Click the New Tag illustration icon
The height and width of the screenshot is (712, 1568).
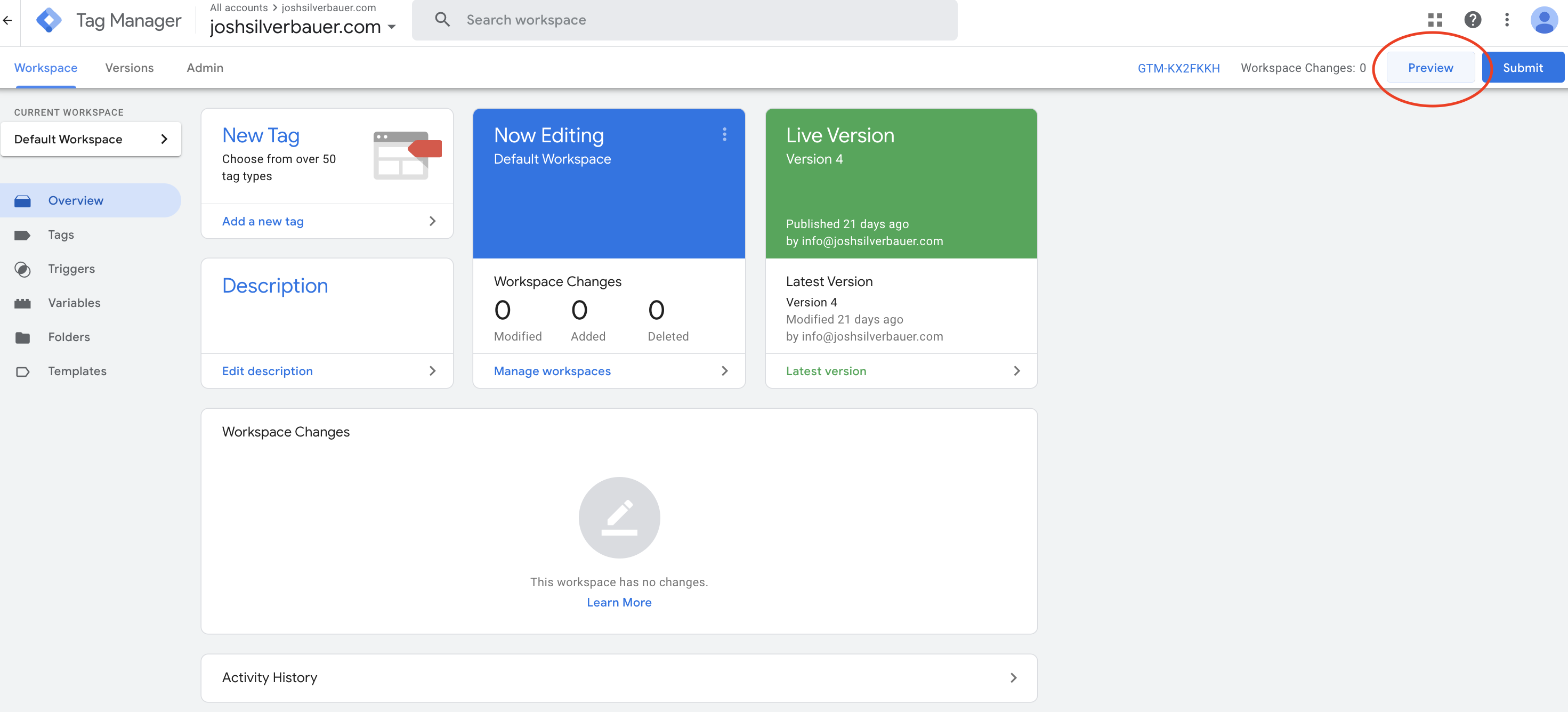(x=407, y=155)
